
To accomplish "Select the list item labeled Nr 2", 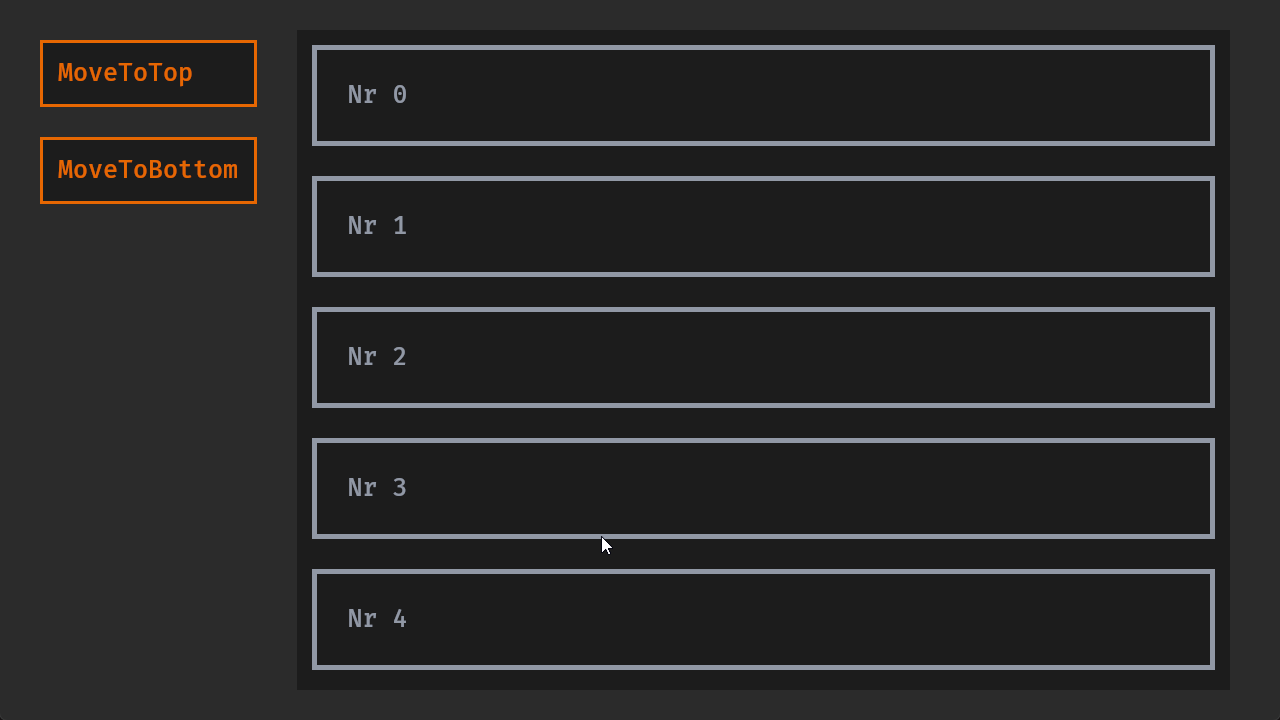I will pyautogui.click(x=763, y=357).
